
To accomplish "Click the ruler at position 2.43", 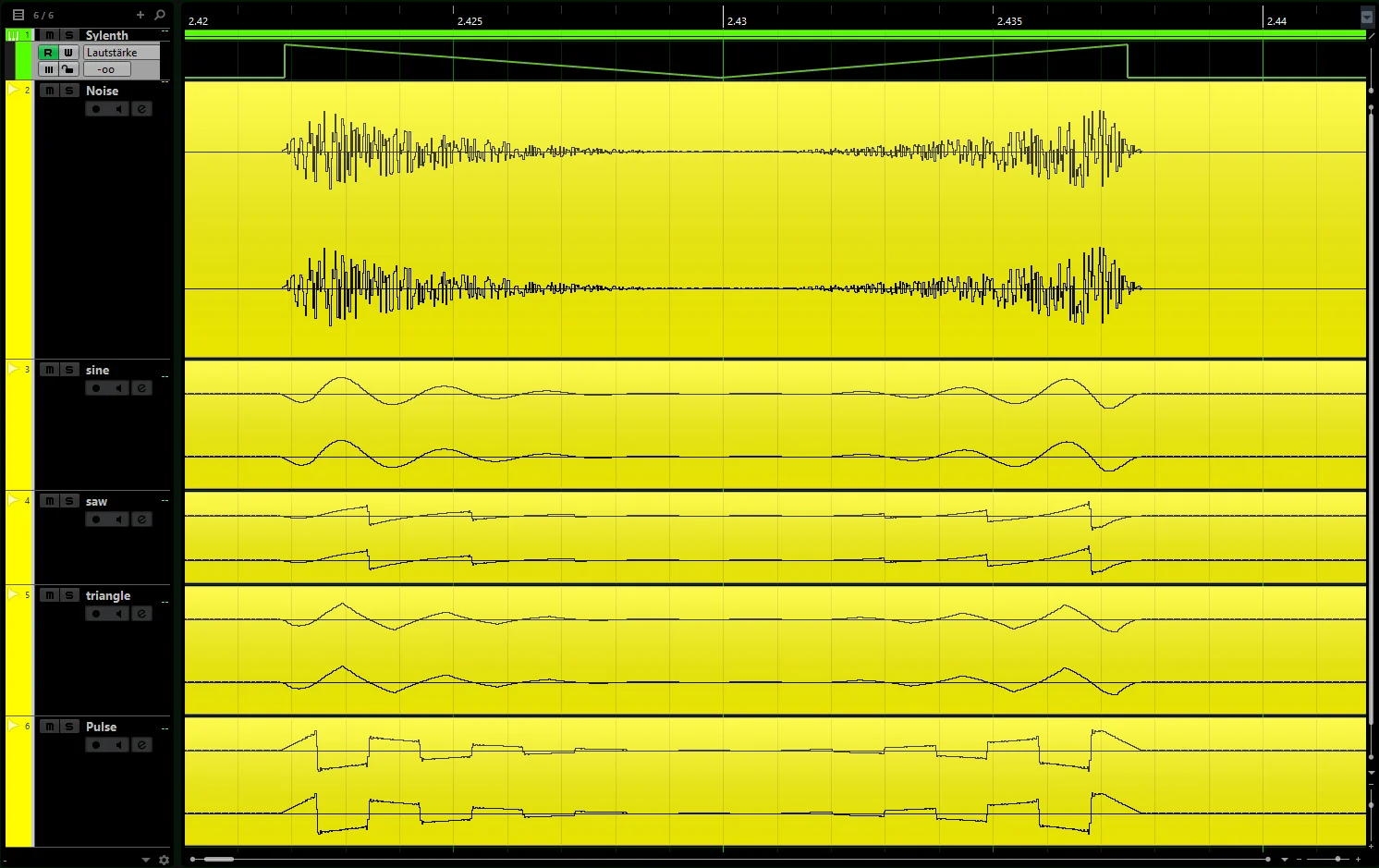I will [737, 20].
